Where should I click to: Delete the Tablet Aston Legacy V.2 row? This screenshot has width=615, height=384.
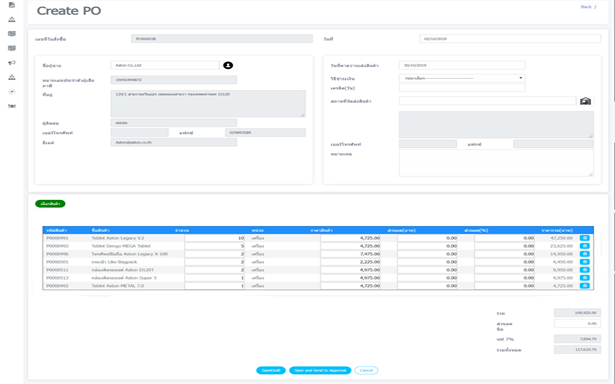584,238
